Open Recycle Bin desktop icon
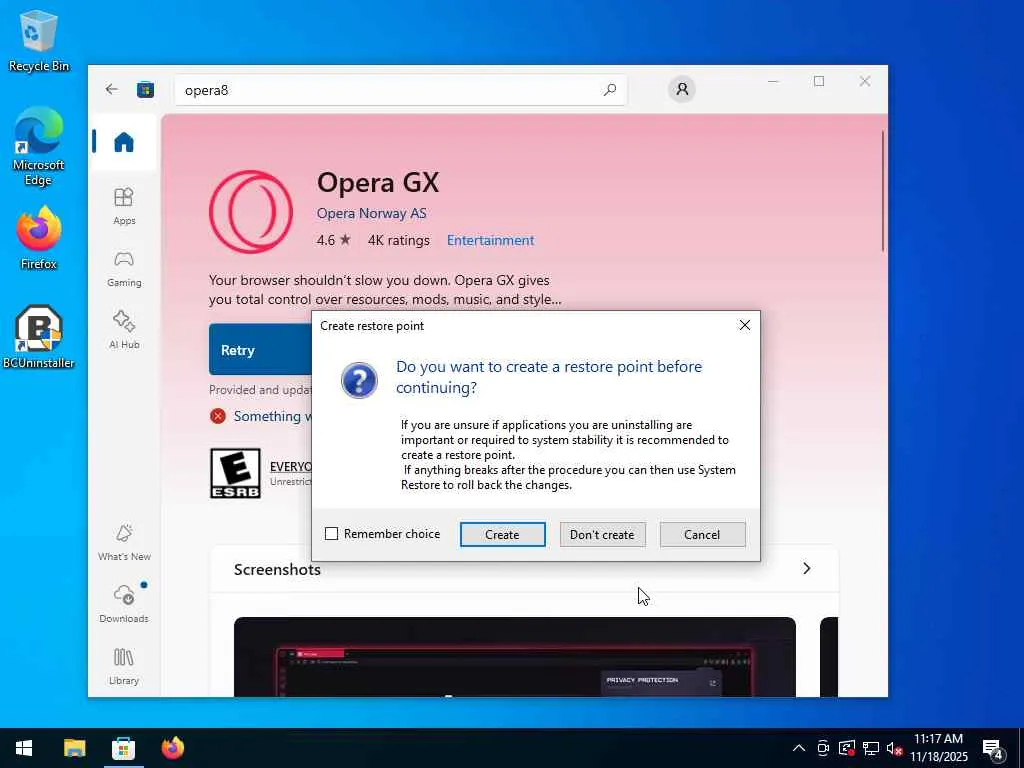The image size is (1024, 768). [x=39, y=40]
